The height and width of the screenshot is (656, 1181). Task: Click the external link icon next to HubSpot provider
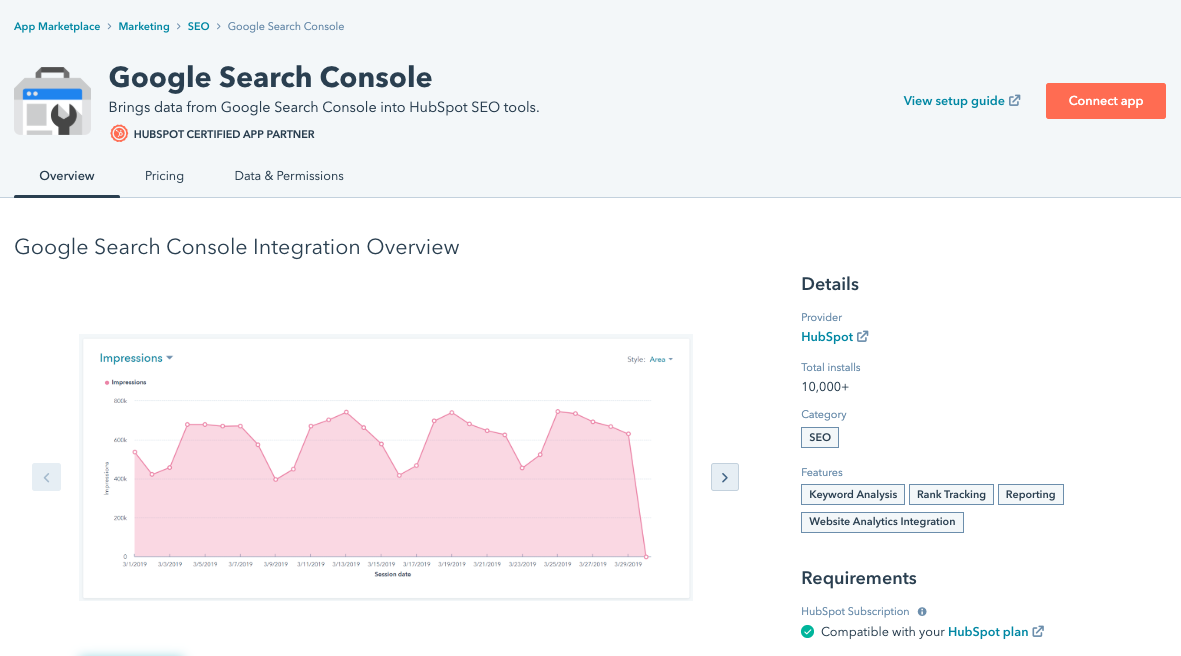pos(862,337)
